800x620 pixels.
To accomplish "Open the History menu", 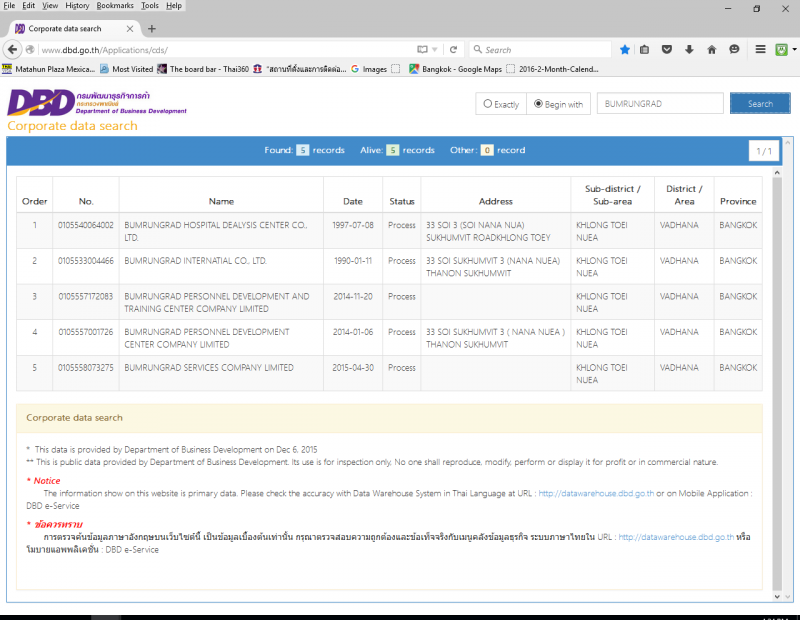I will pyautogui.click(x=77, y=6).
